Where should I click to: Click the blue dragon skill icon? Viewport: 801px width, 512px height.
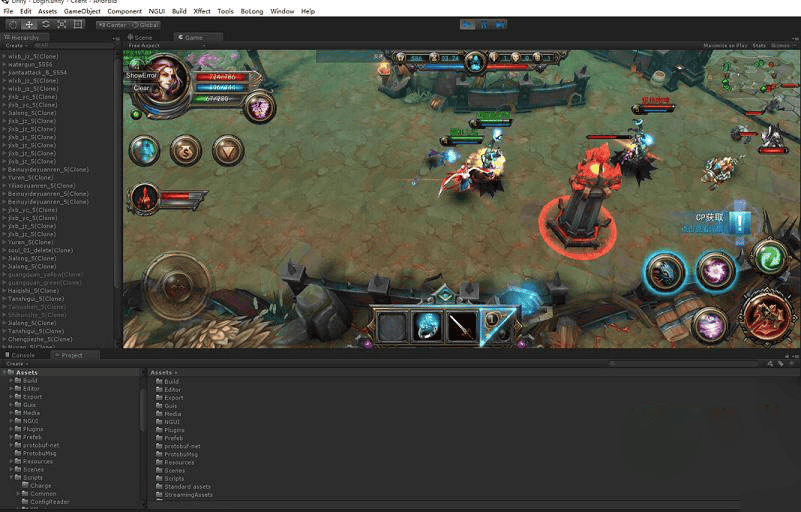point(665,272)
